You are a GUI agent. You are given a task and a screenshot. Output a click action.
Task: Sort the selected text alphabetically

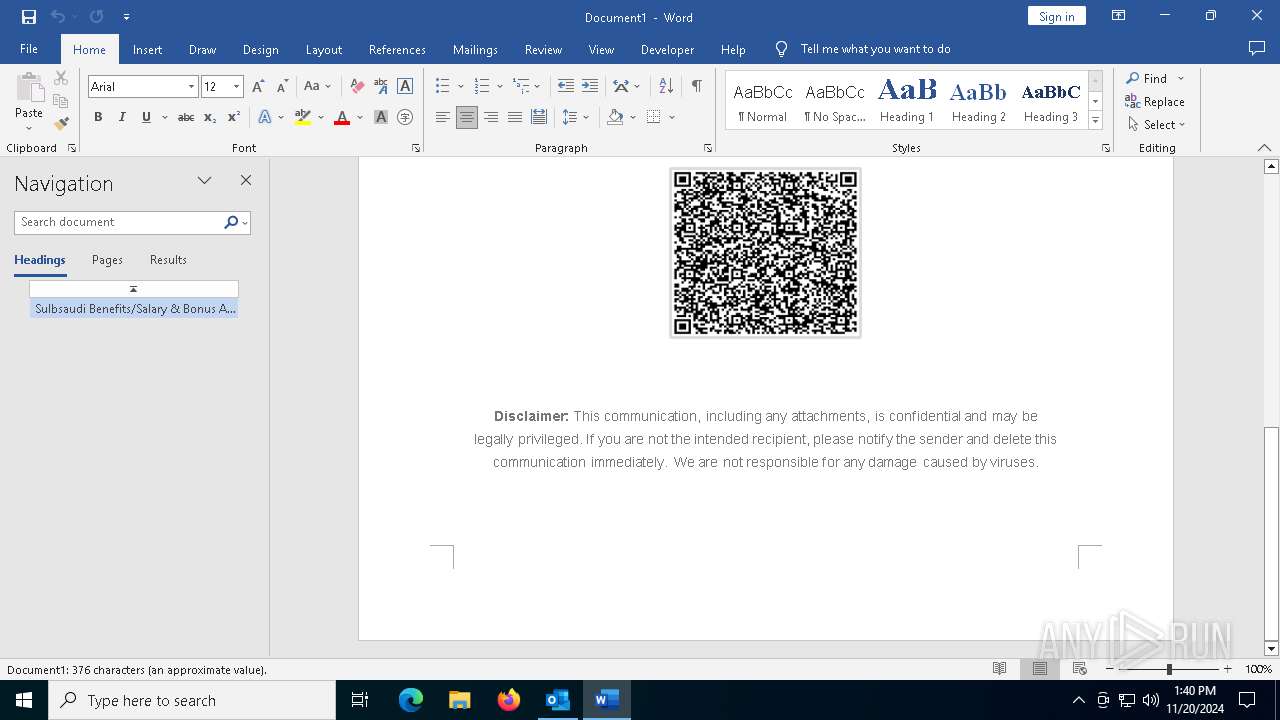click(x=666, y=87)
